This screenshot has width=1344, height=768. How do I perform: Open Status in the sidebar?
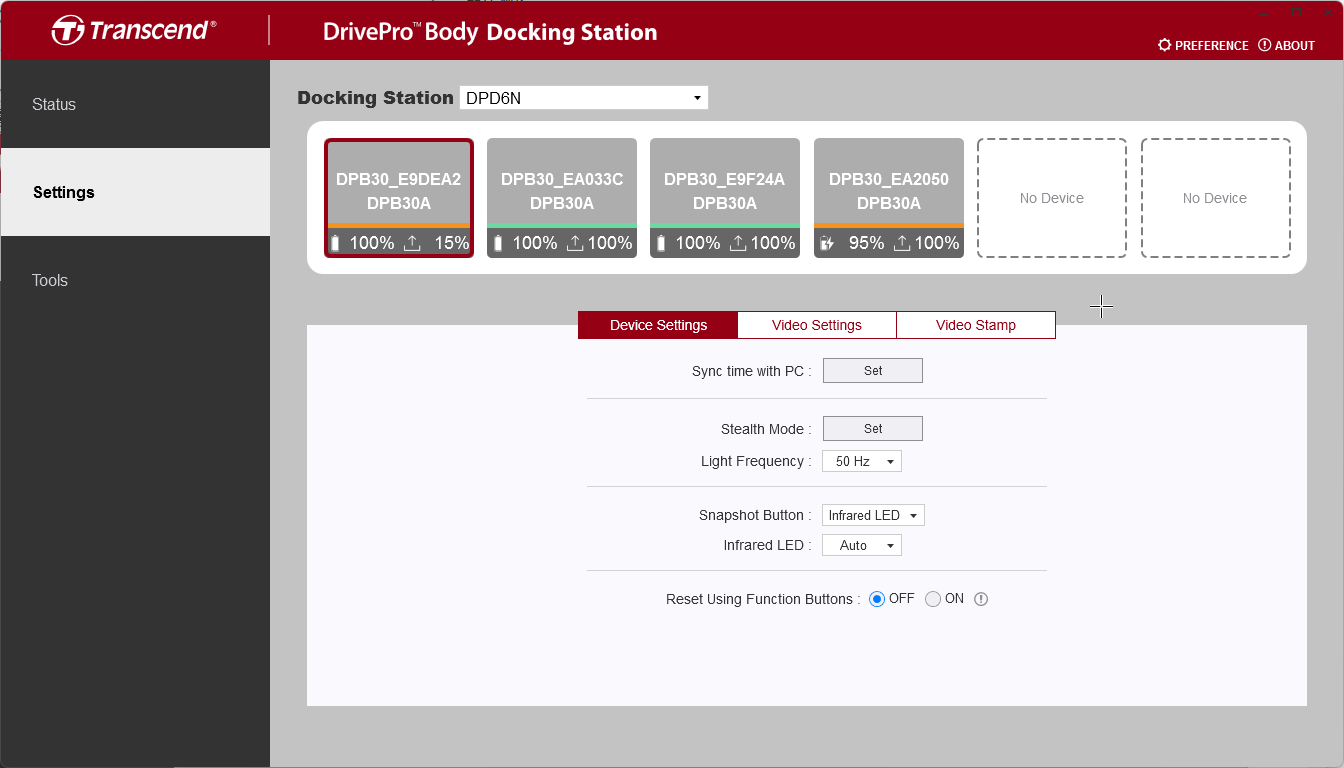click(x=54, y=104)
